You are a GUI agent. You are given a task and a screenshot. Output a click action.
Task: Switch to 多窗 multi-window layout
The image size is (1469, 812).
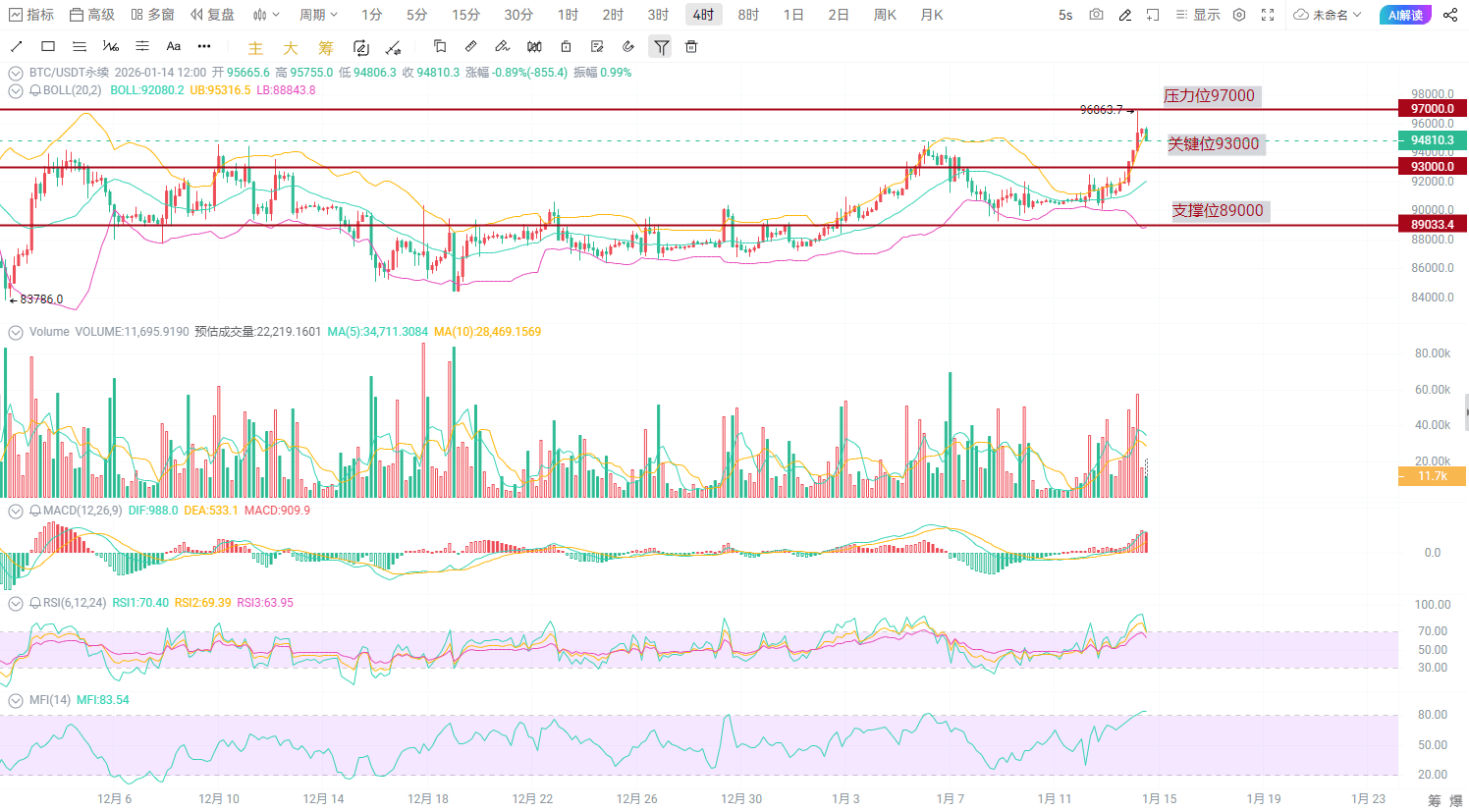(152, 15)
